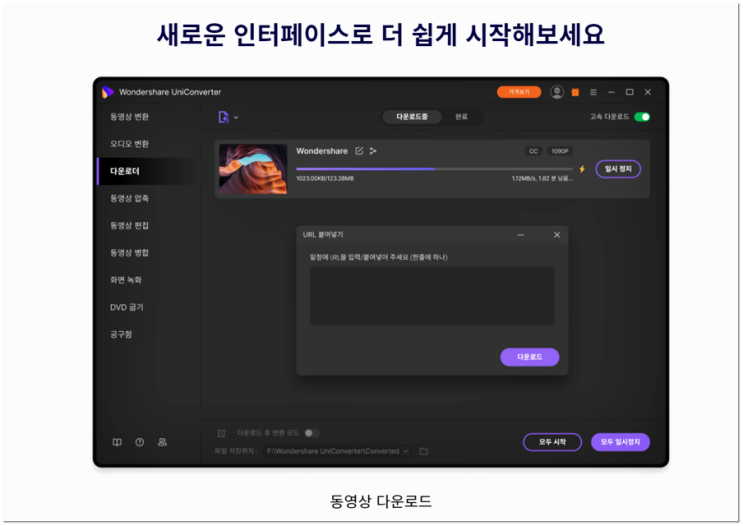Minimize the URL 붙여넣기 dialog
Image resolution: width=743 pixels, height=526 pixels.
click(521, 235)
